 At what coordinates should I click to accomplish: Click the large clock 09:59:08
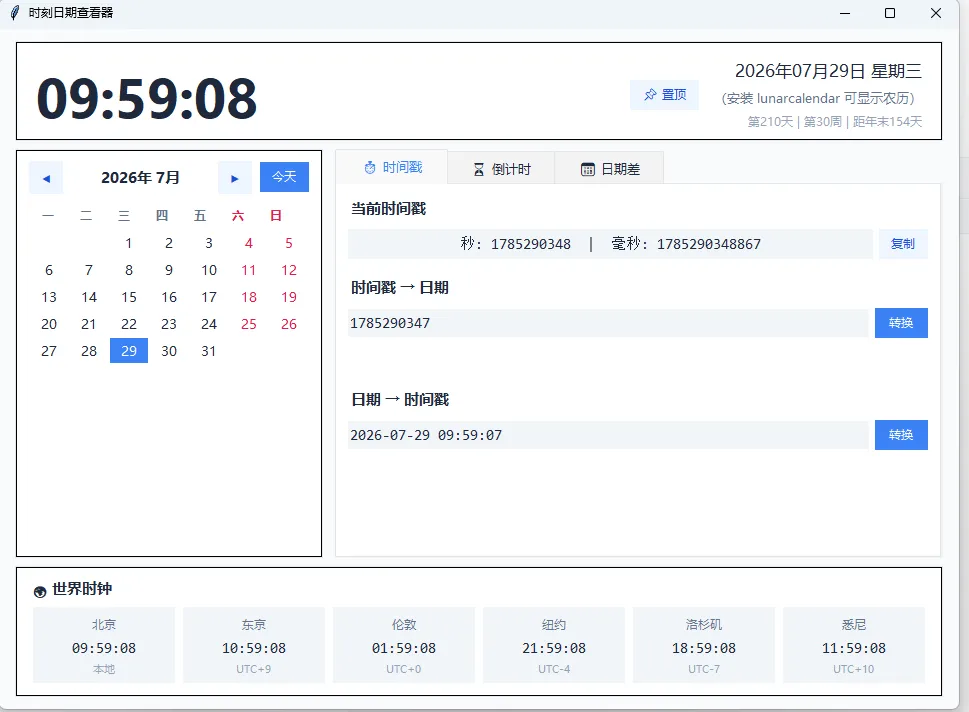pyautogui.click(x=146, y=98)
